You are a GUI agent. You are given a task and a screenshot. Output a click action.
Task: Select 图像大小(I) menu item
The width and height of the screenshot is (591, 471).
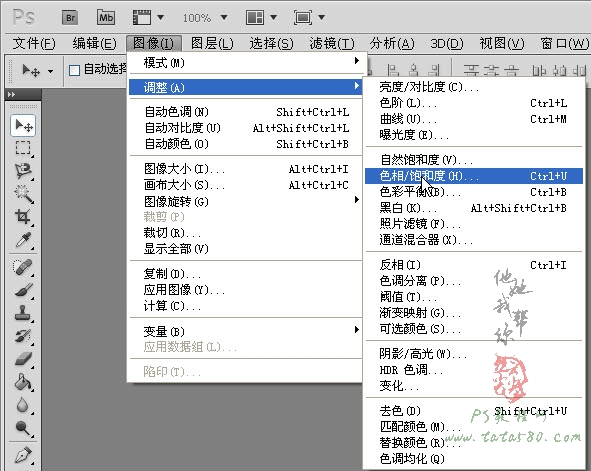[246, 169]
